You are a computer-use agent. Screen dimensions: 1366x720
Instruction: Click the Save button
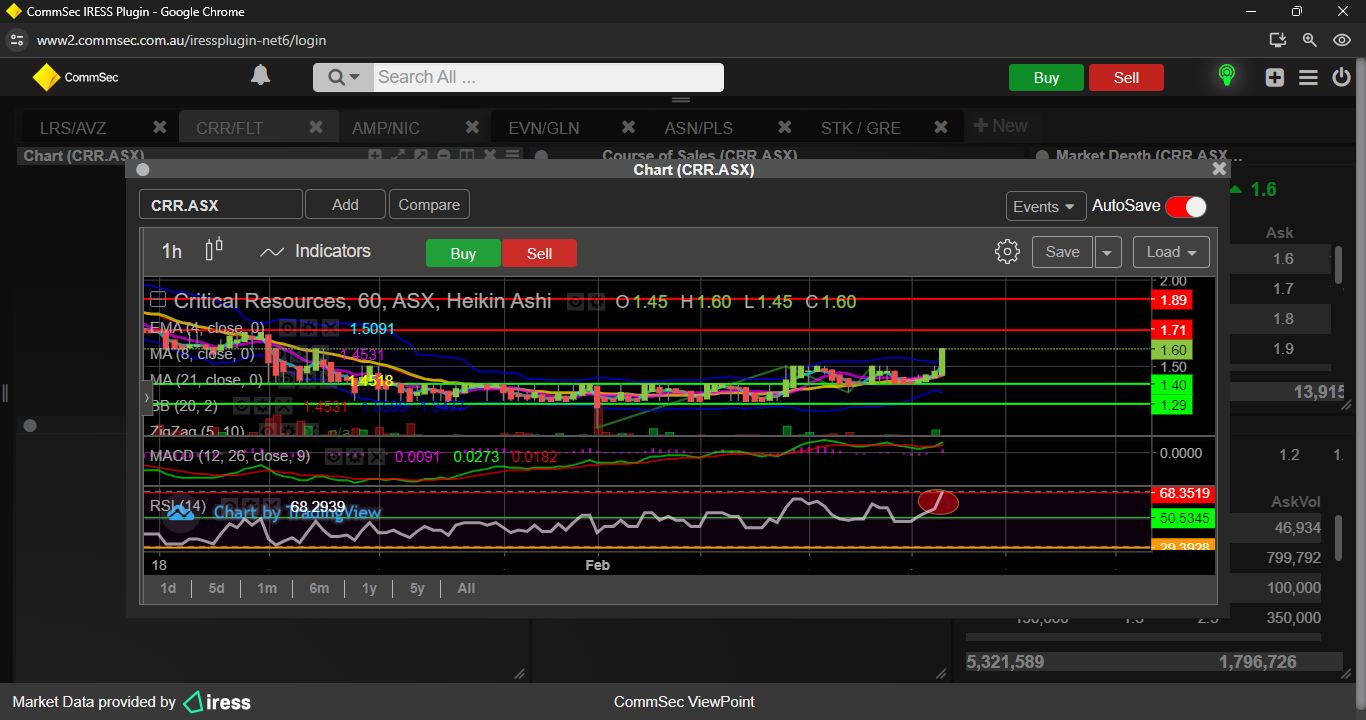pyautogui.click(x=1062, y=252)
